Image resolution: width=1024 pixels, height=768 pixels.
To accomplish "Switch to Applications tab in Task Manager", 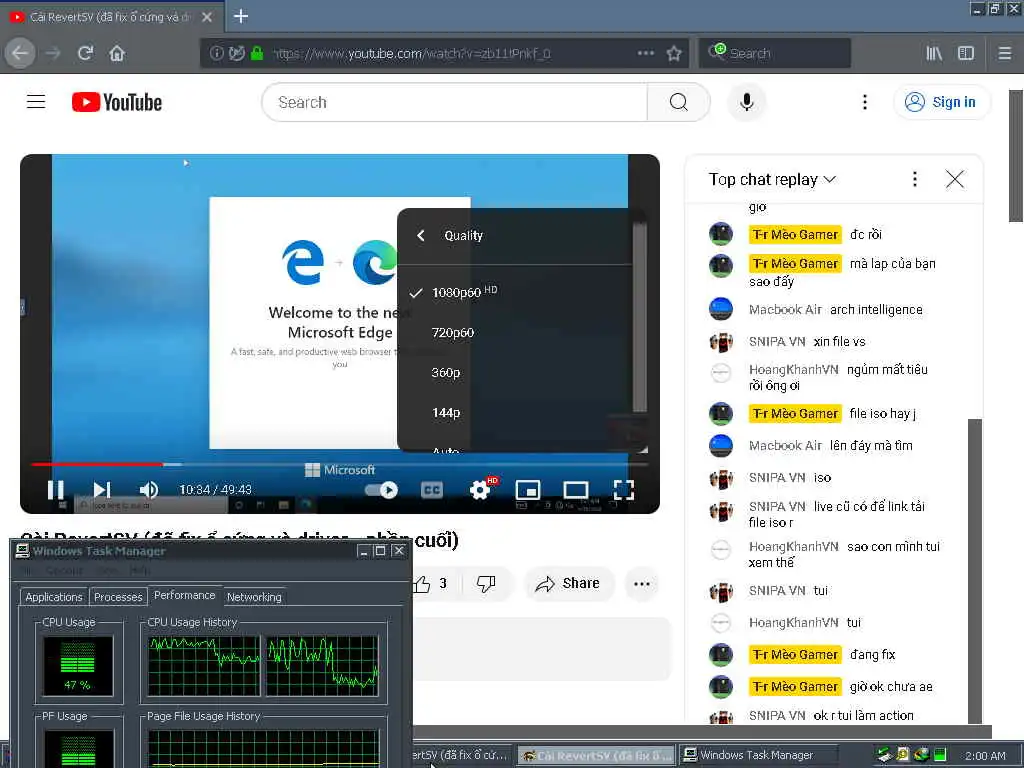I will [x=54, y=597].
